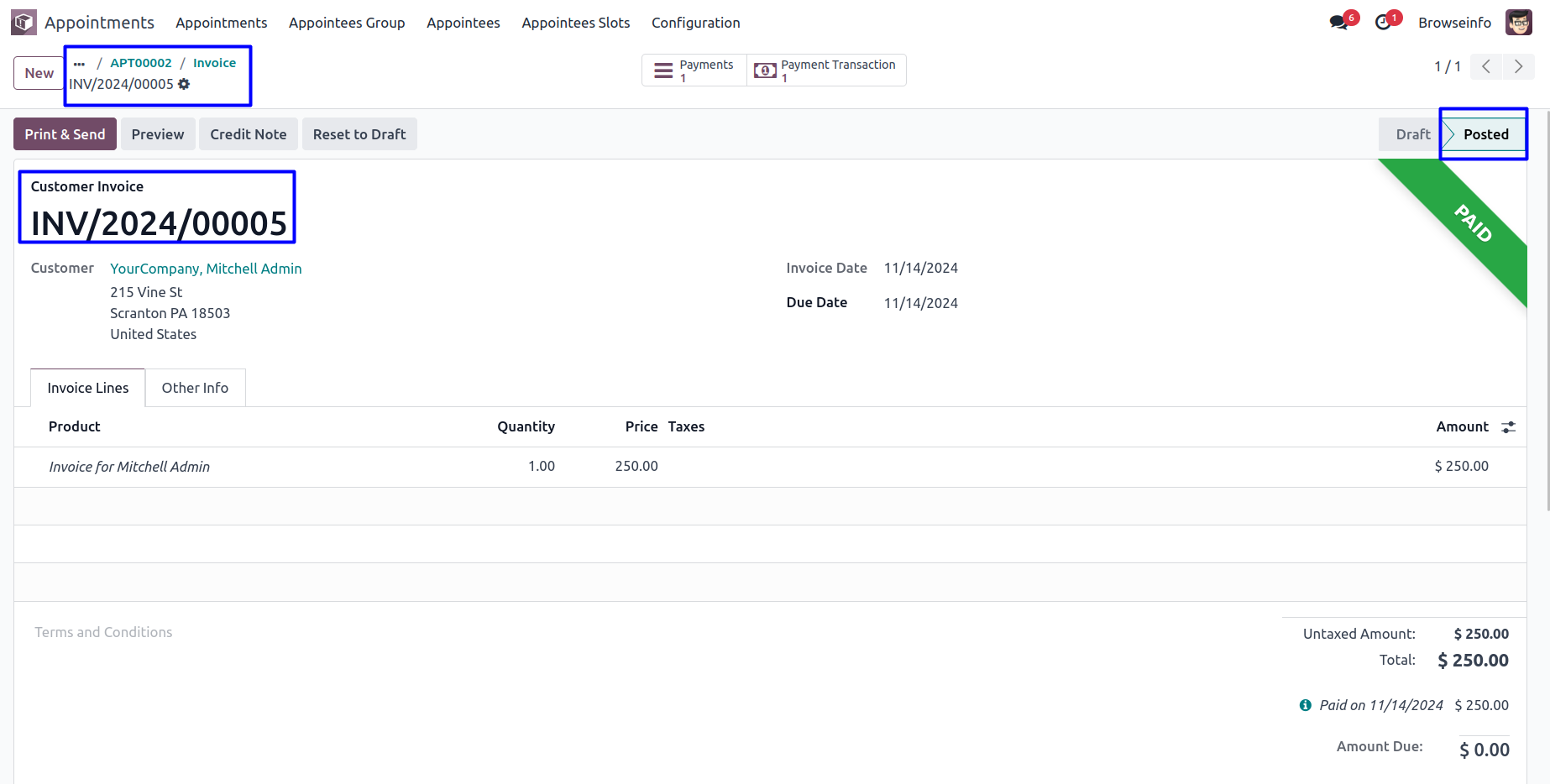Screen dimensions: 1550x784
Task: Open the Appointees Slots menu
Action: click(x=575, y=23)
